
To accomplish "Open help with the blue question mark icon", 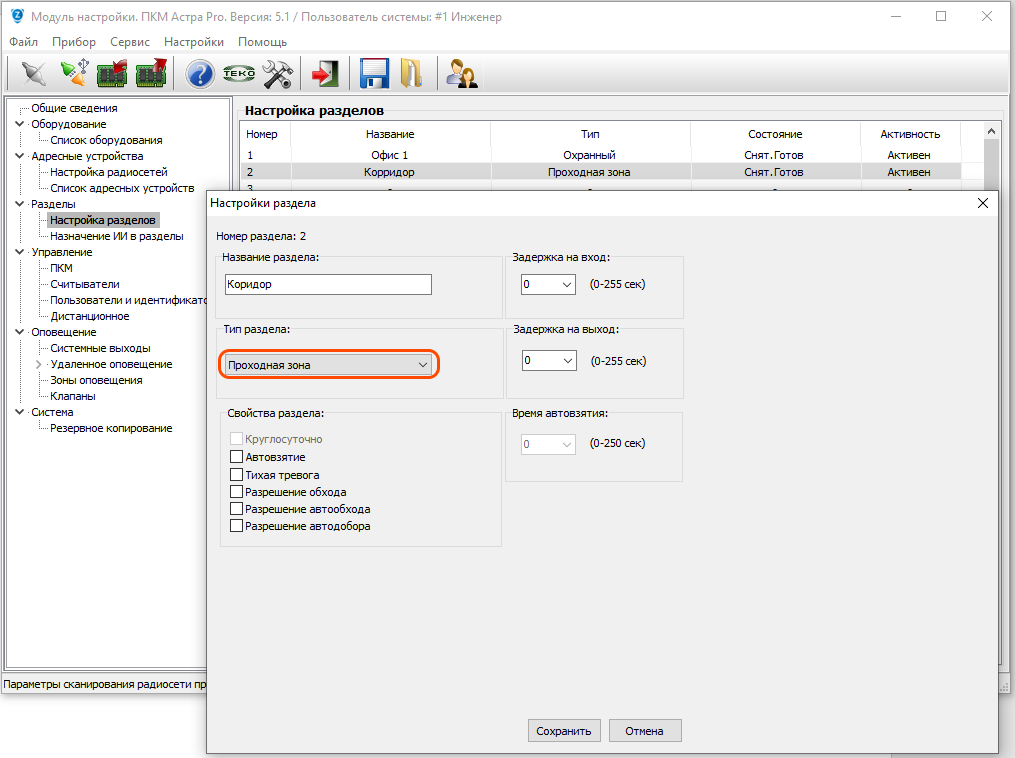I will [x=199, y=74].
